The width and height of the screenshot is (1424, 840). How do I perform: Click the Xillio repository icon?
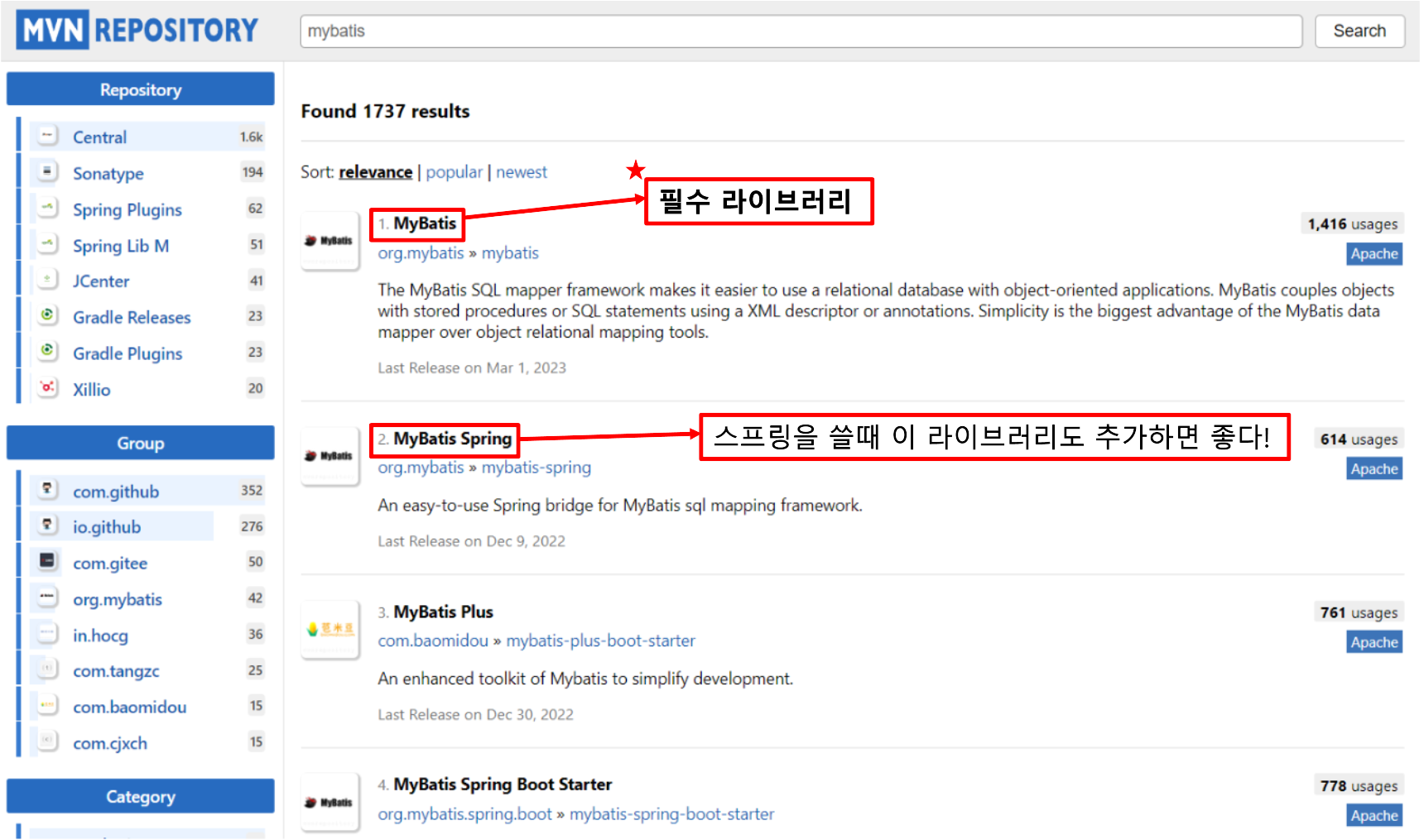48,387
